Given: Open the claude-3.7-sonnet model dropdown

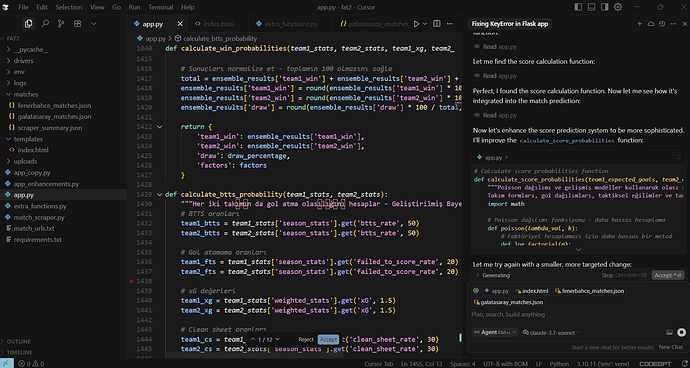Looking at the screenshot, I should coord(551,332).
